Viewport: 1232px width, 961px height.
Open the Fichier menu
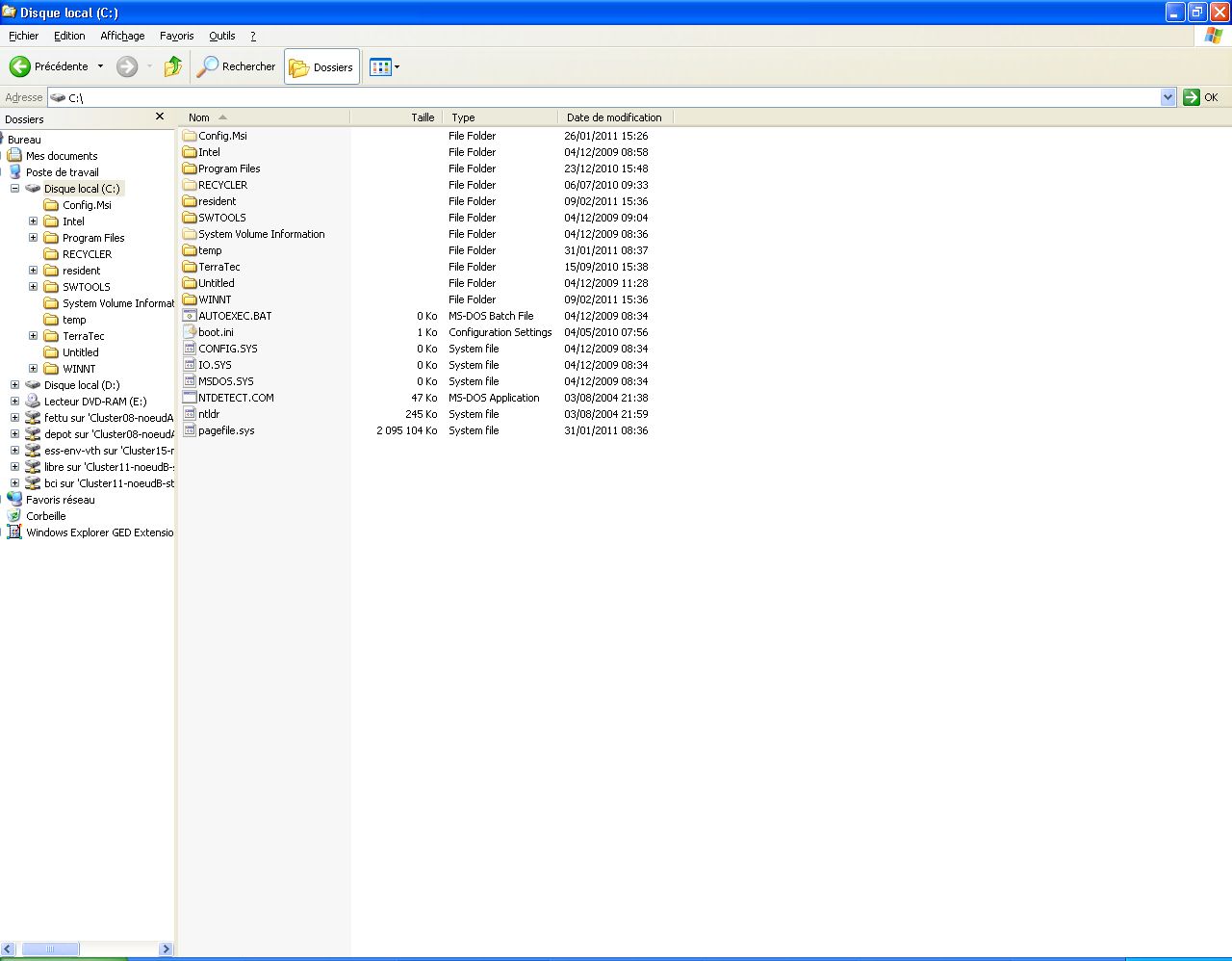pos(24,36)
